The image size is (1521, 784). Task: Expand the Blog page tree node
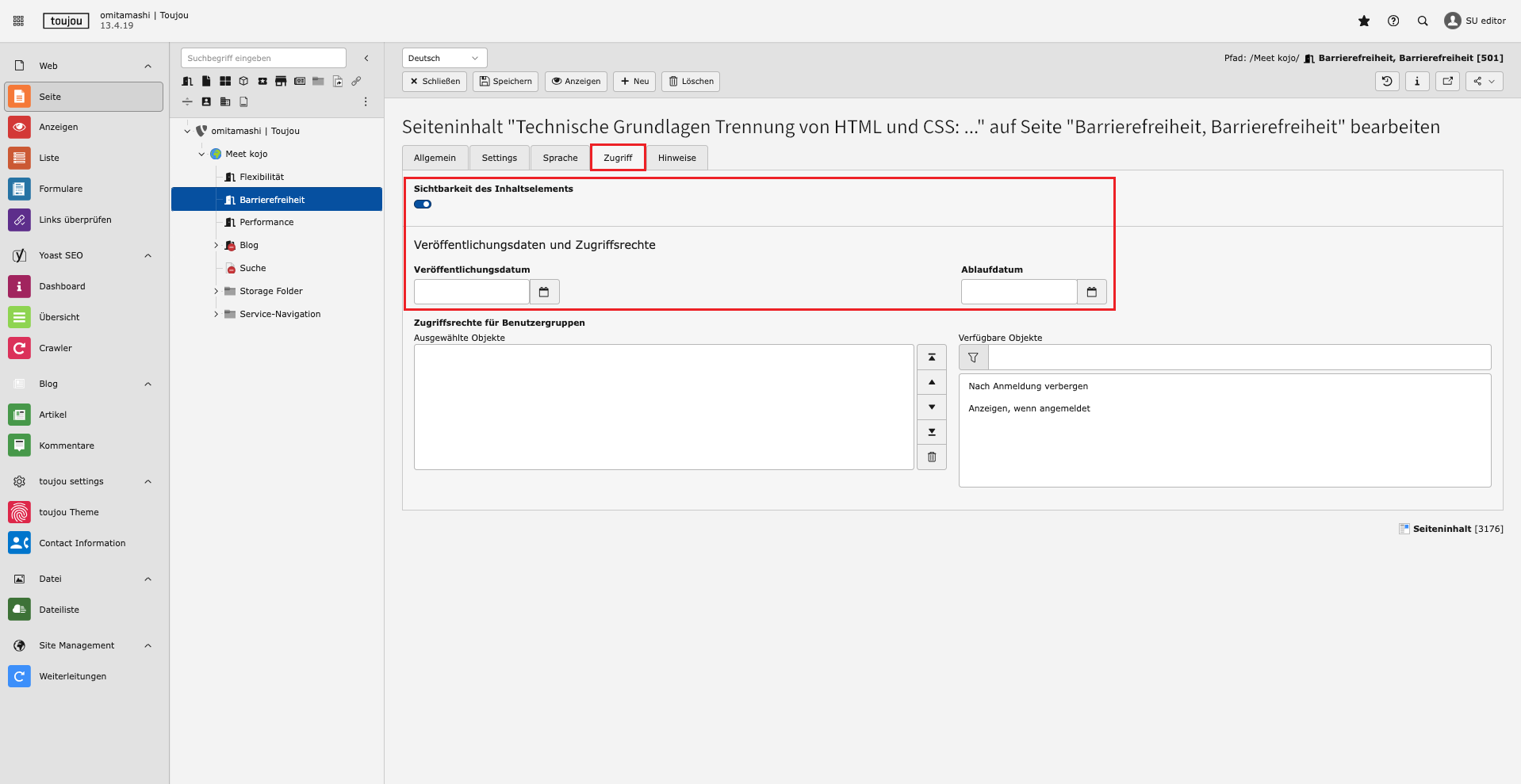click(216, 246)
